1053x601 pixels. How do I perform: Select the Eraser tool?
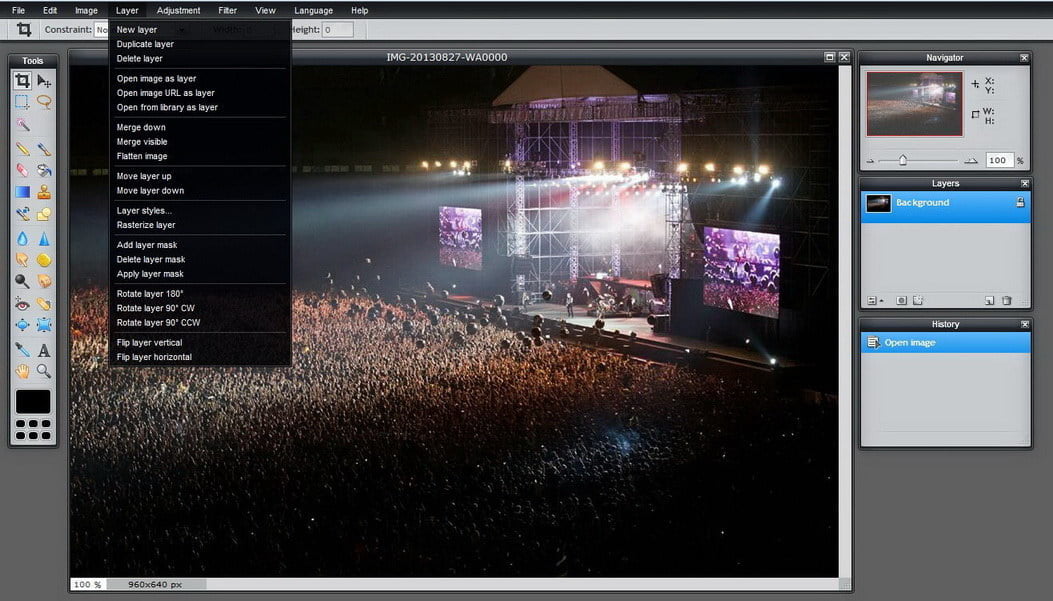pos(22,170)
